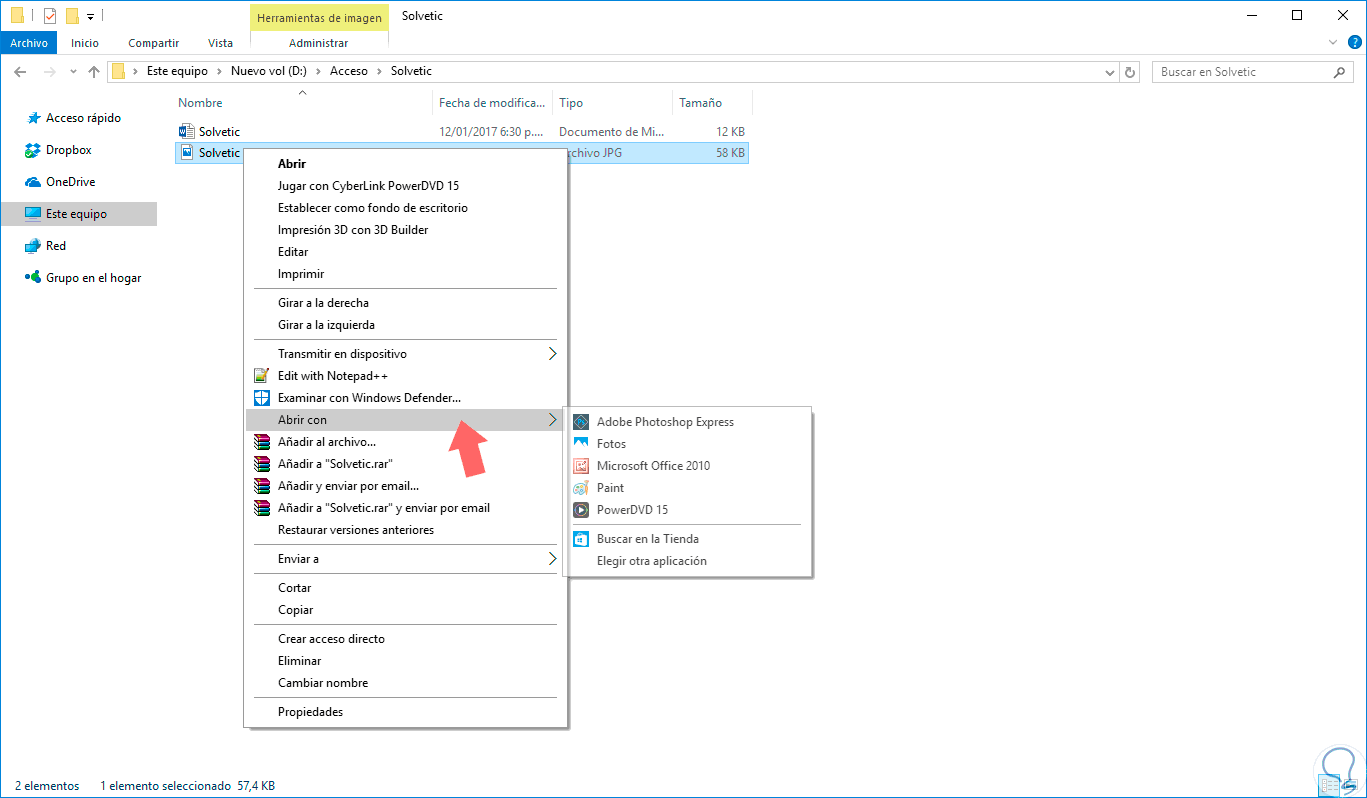
Task: Go up one folder level arrow
Action: (94, 72)
